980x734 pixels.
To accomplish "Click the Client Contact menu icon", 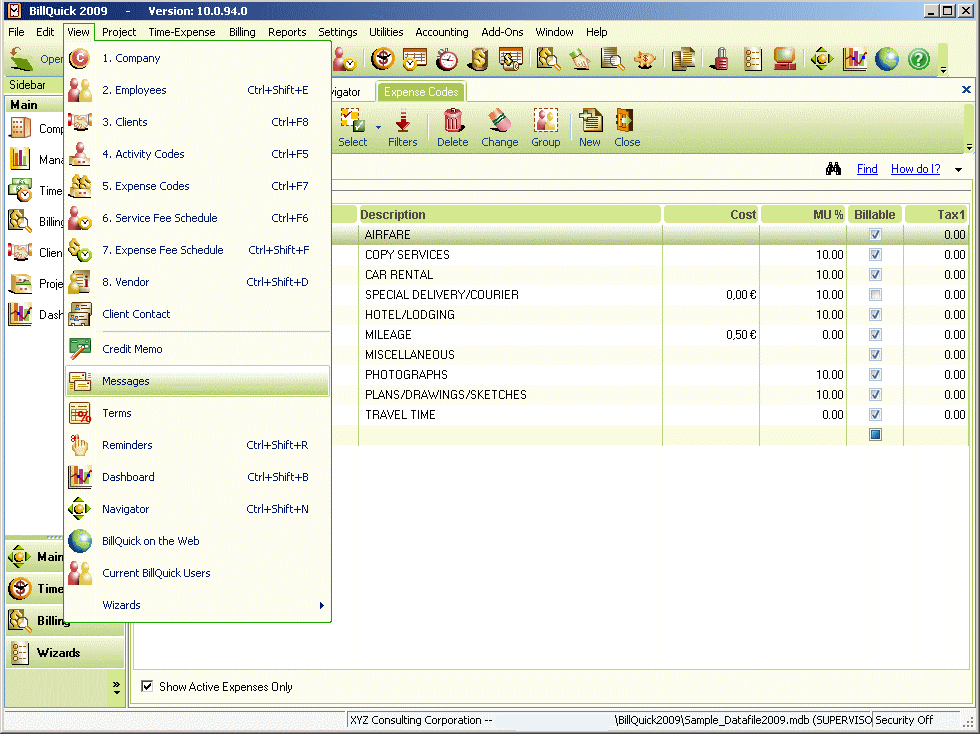I will (80, 314).
